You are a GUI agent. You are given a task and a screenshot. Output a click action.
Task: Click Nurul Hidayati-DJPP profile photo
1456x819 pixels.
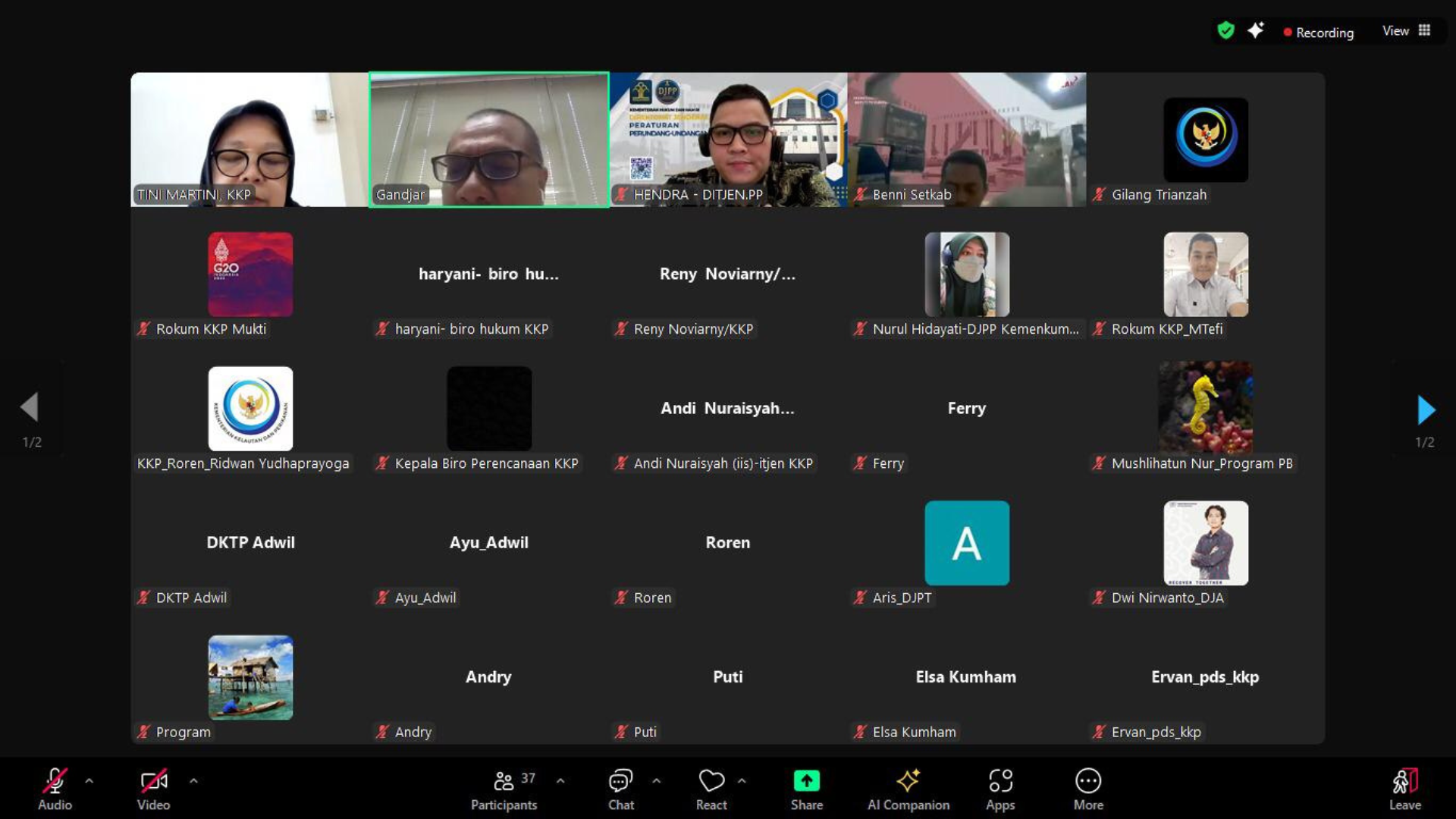click(967, 274)
